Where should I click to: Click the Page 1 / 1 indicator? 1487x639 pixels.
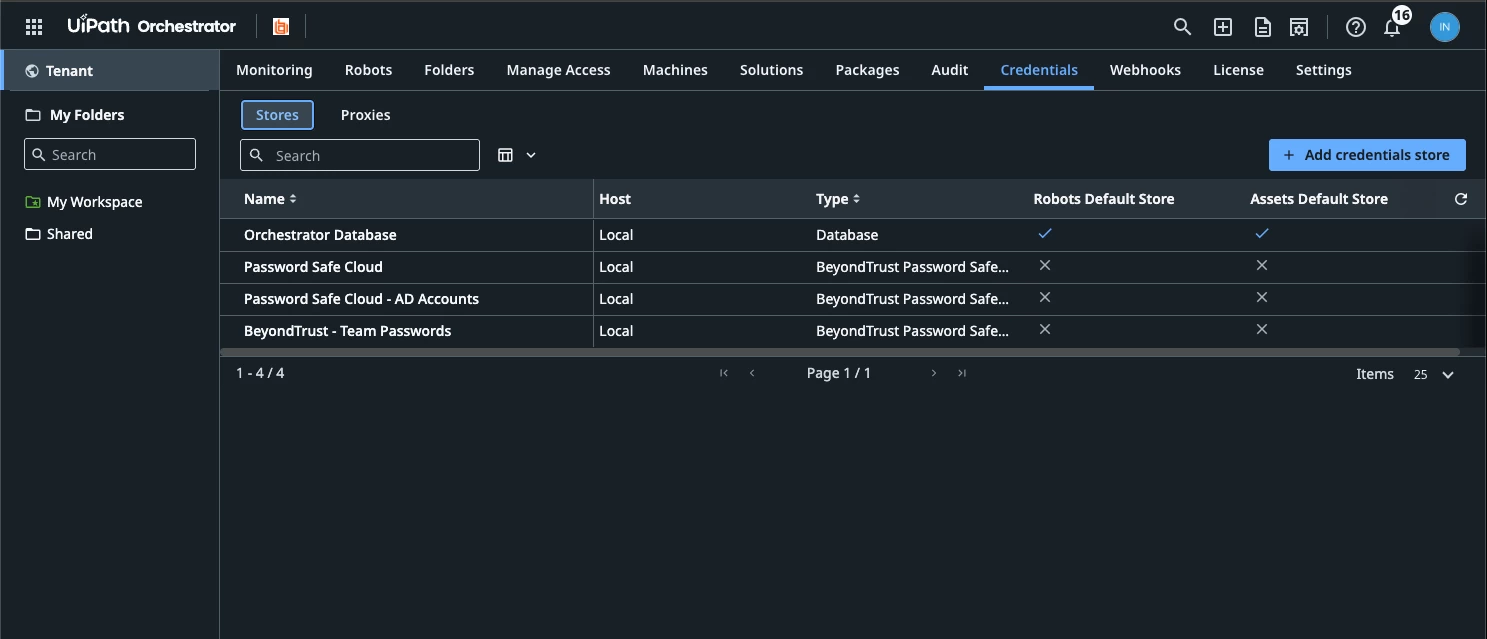[x=839, y=373]
